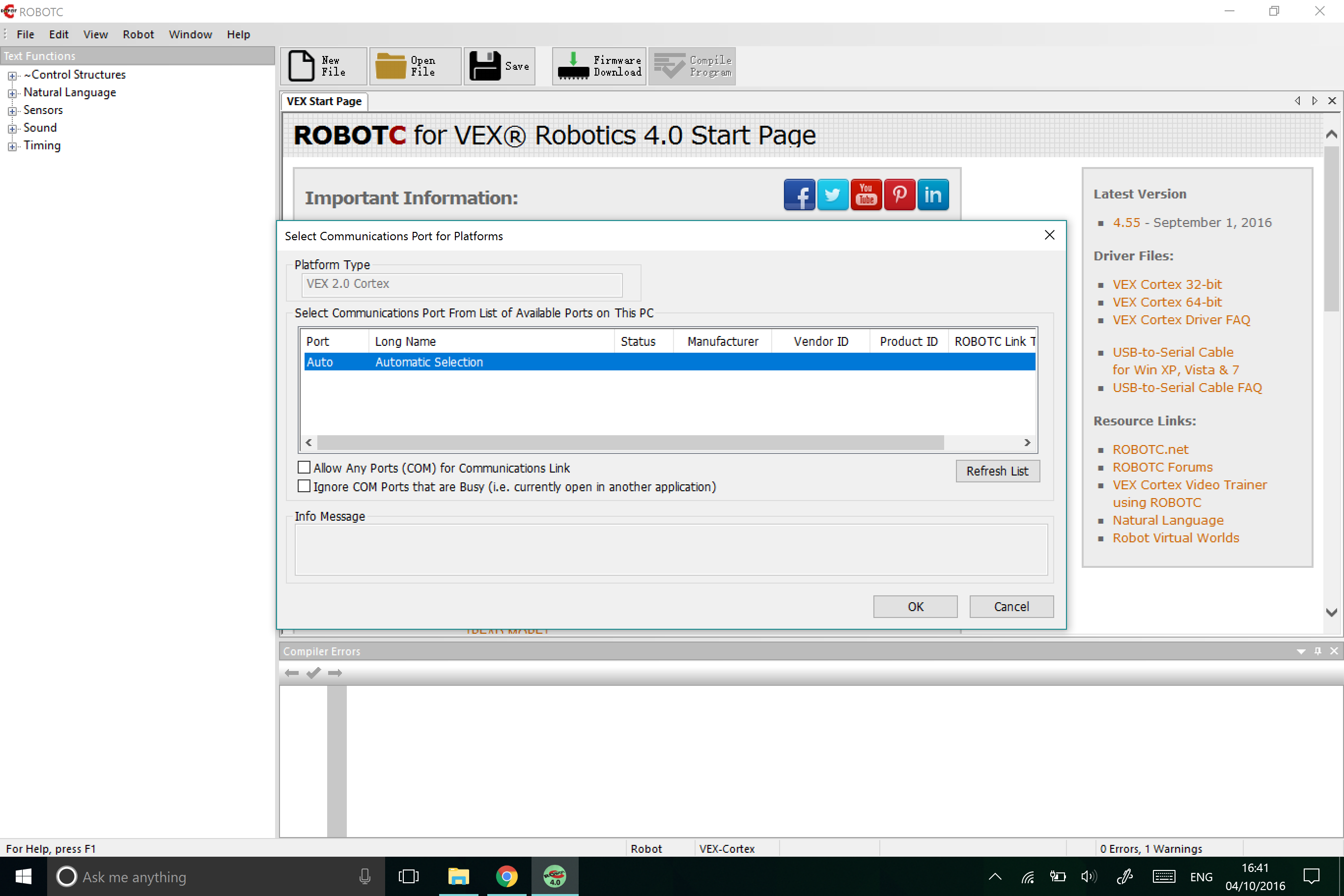Open File Explorer from the taskbar
The image size is (1344, 896).
pos(458,876)
